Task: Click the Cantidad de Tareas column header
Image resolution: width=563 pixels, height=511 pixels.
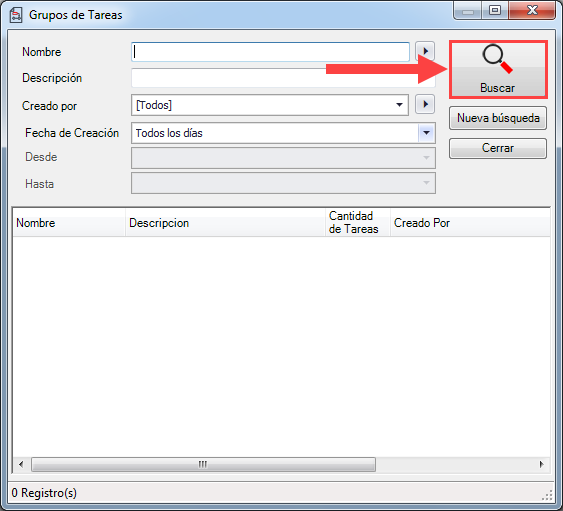Action: click(x=358, y=223)
